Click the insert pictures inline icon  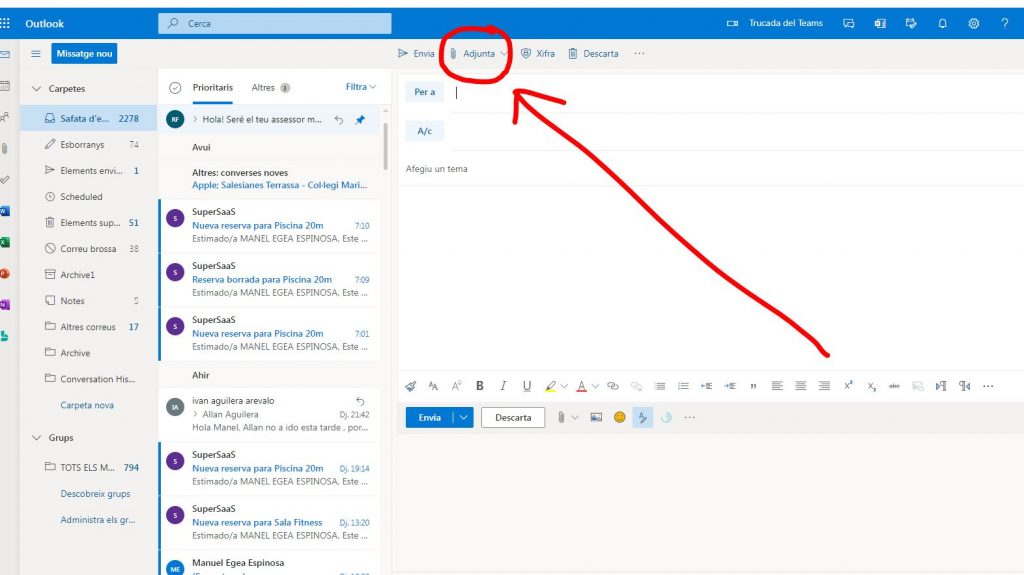596,417
